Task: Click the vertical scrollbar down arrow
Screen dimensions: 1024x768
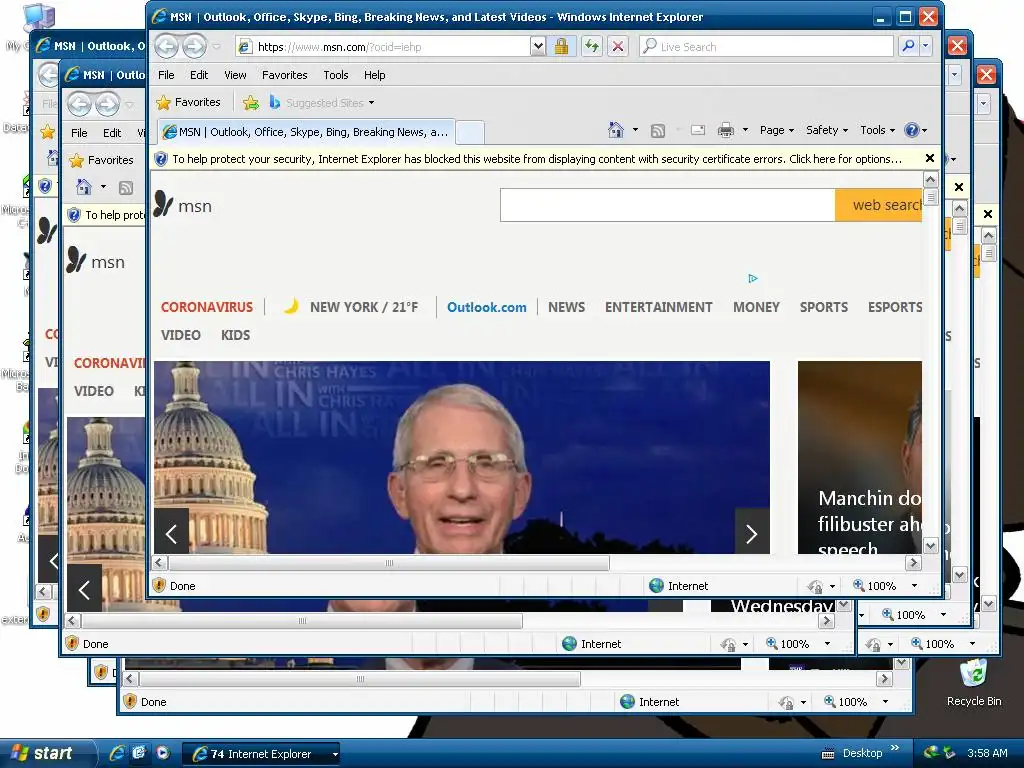Action: (931, 546)
